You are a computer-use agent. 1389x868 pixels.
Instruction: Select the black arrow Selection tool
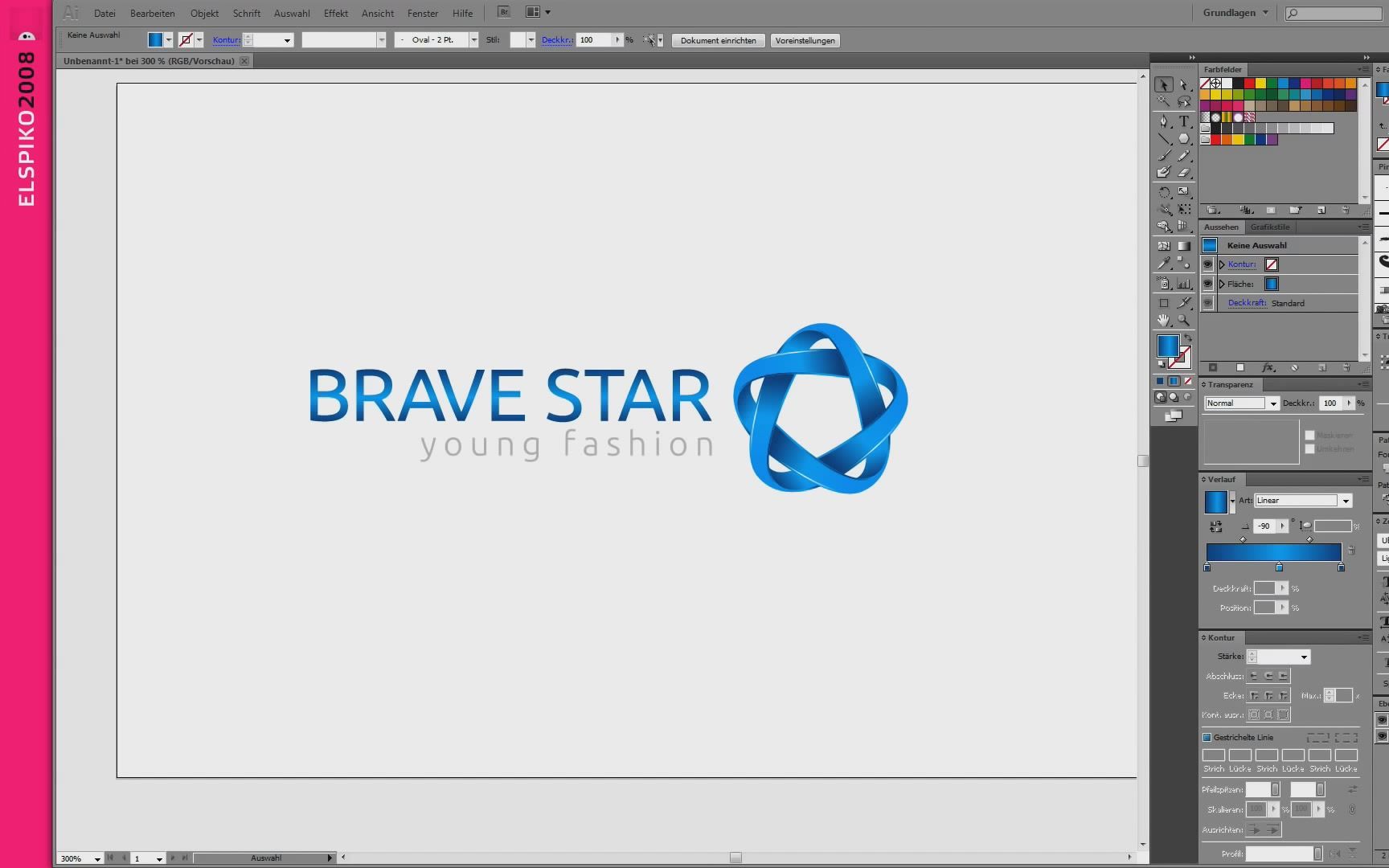1163,84
